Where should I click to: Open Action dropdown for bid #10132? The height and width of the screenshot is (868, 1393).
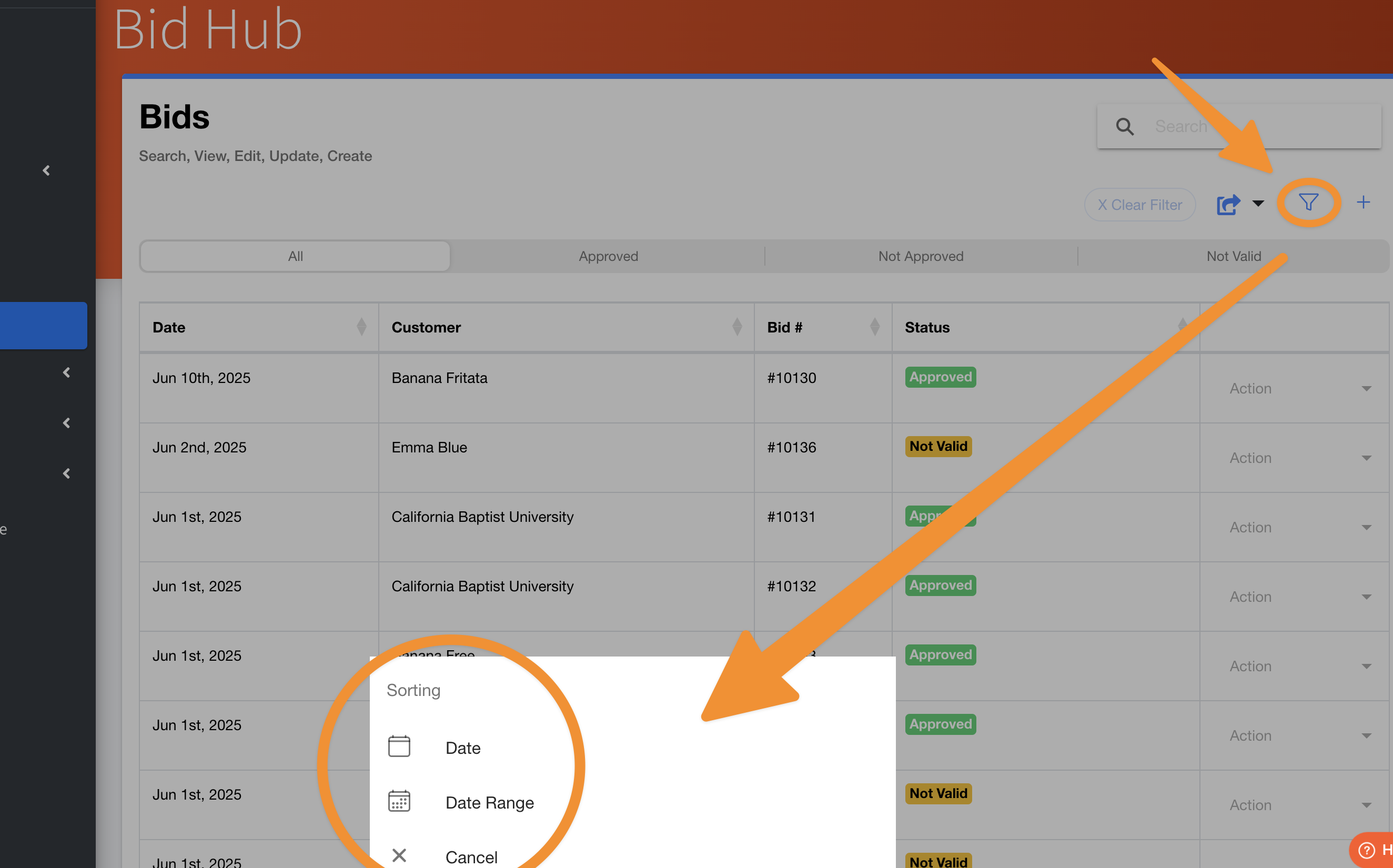point(1299,597)
